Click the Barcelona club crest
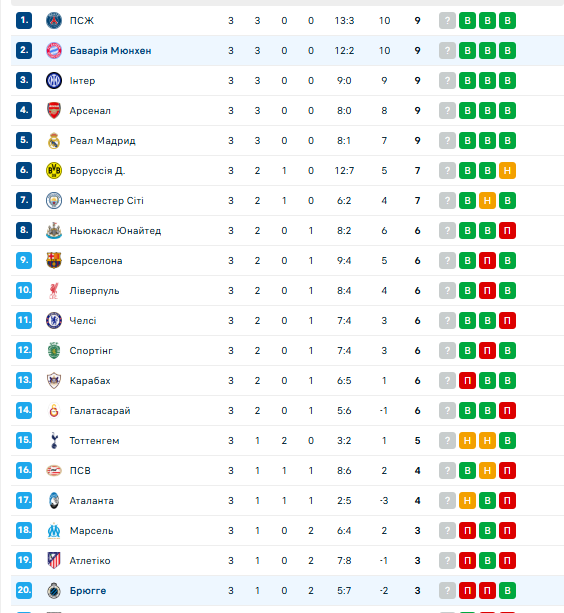The image size is (564, 613). tap(54, 260)
